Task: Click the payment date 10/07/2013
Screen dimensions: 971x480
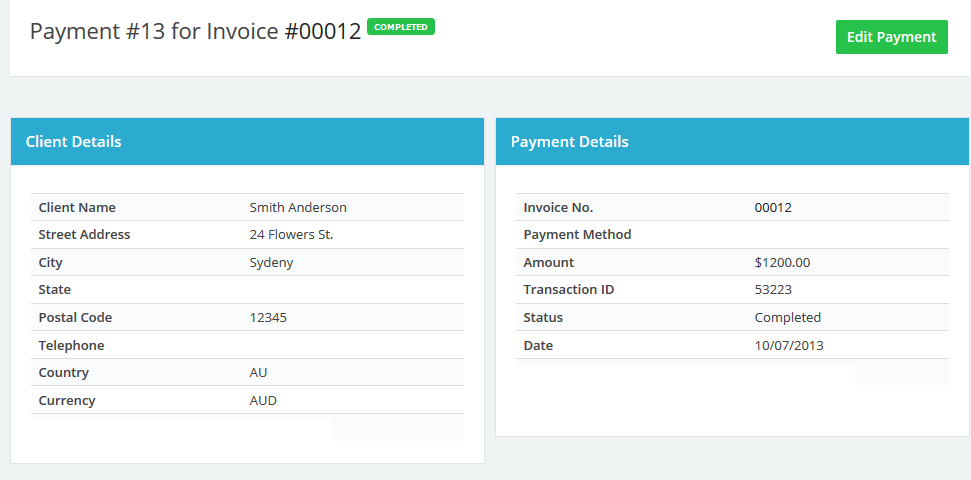Action: tap(789, 346)
